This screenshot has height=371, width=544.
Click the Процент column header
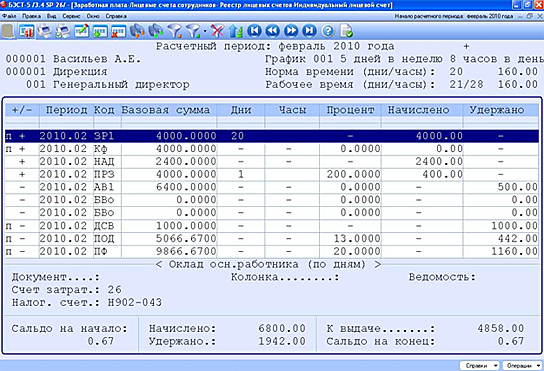point(350,110)
